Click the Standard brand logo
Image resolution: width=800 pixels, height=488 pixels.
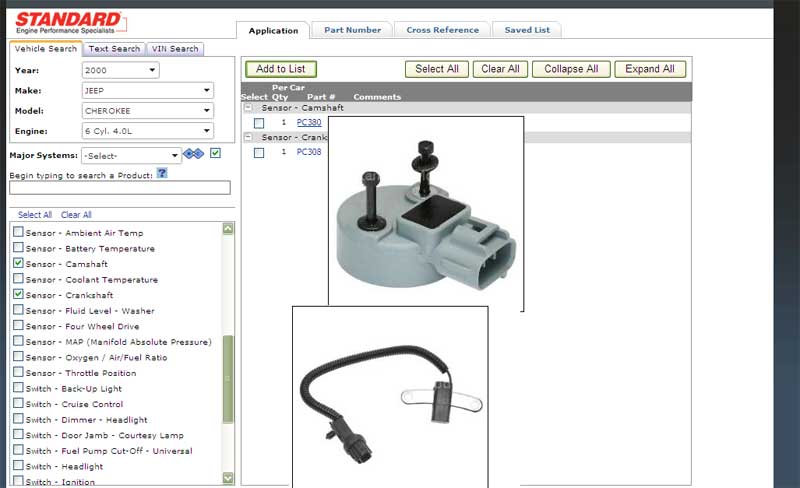click(x=67, y=24)
